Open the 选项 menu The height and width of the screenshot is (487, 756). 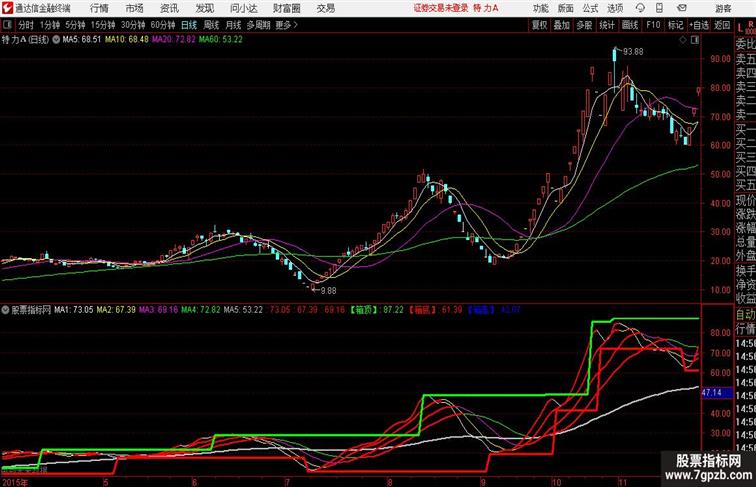click(x=615, y=8)
